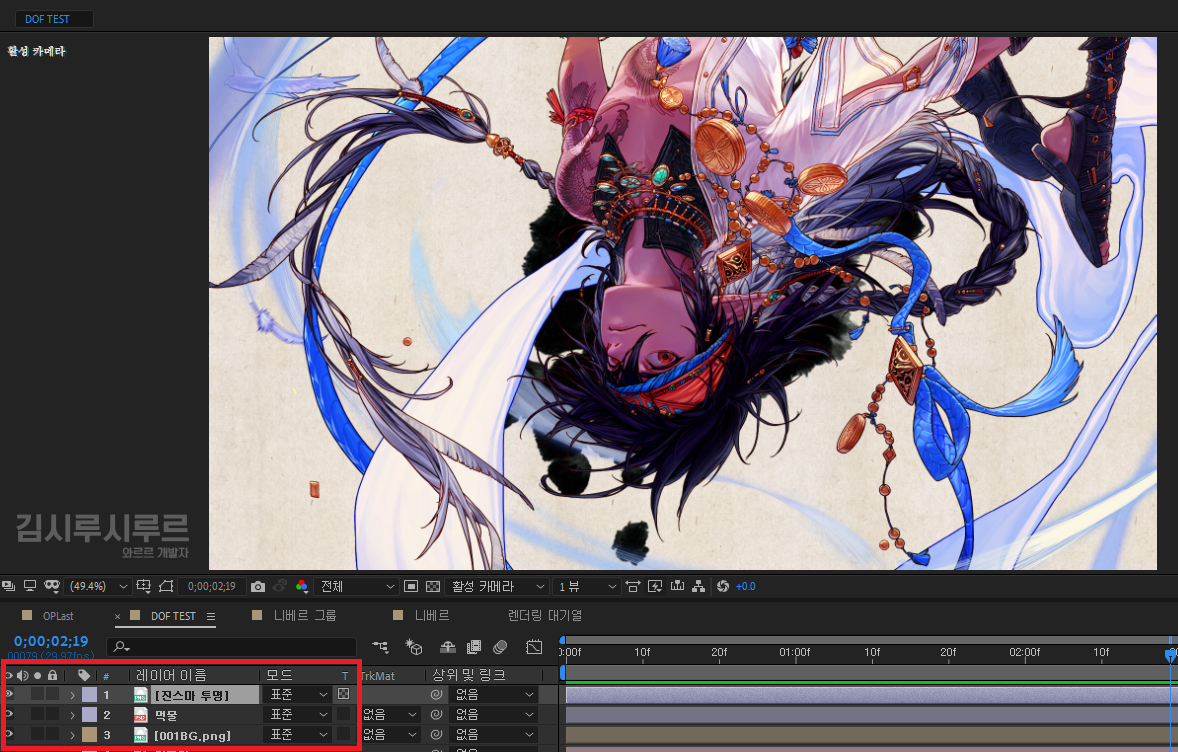The image size is (1178, 752).
Task: Toggle pixel aspect ratio correction icon
Action: pyautogui.click(x=633, y=586)
